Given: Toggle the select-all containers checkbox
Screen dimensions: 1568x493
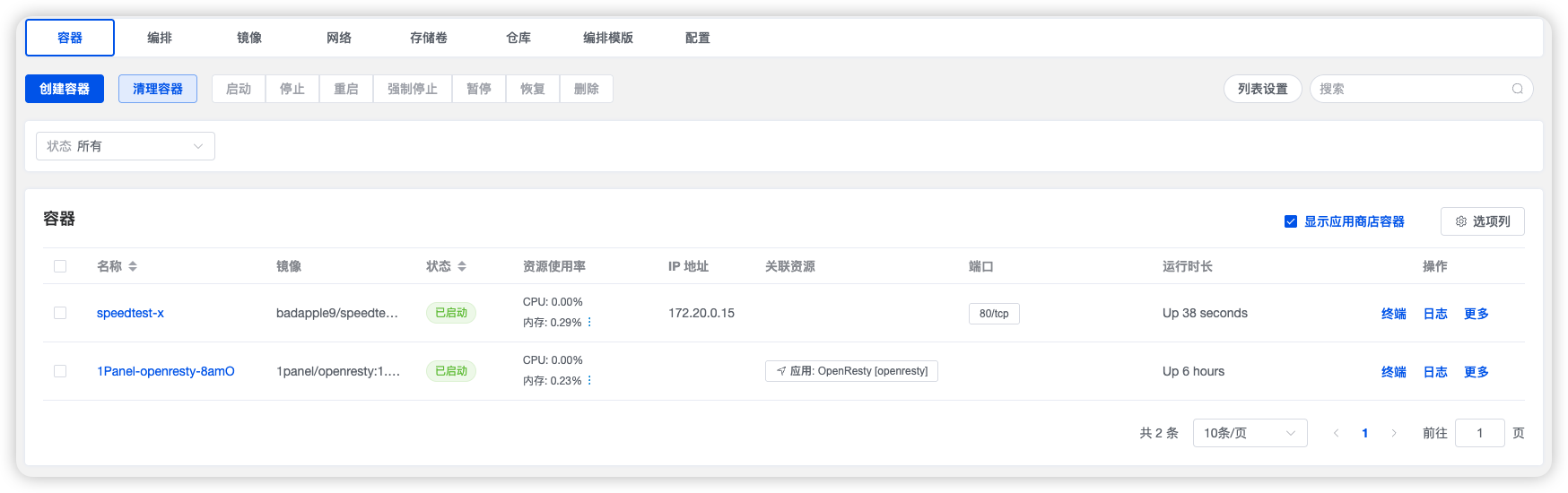Looking at the screenshot, I should coord(60,266).
